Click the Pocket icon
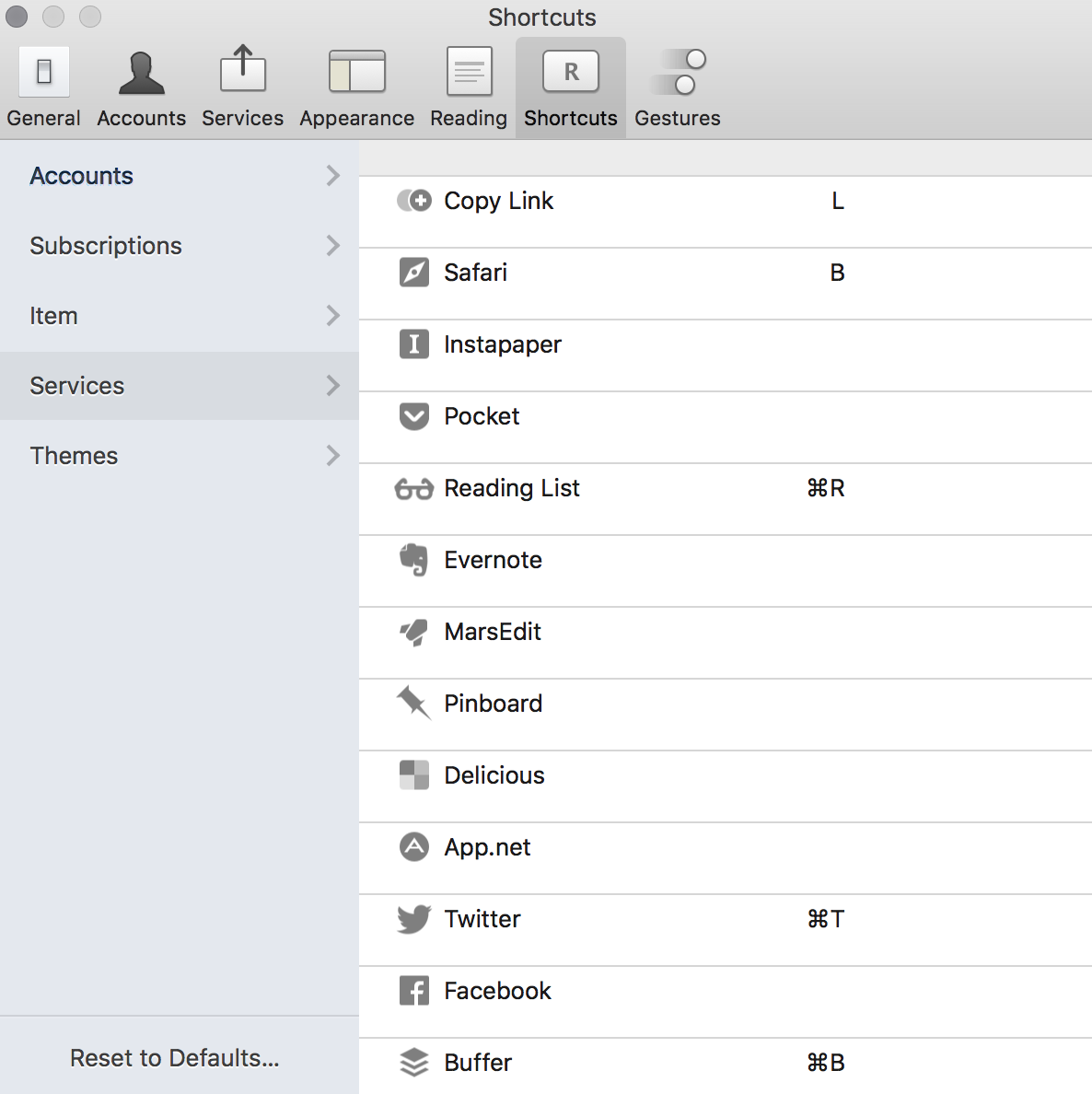The height and width of the screenshot is (1094, 1092). pos(413,416)
